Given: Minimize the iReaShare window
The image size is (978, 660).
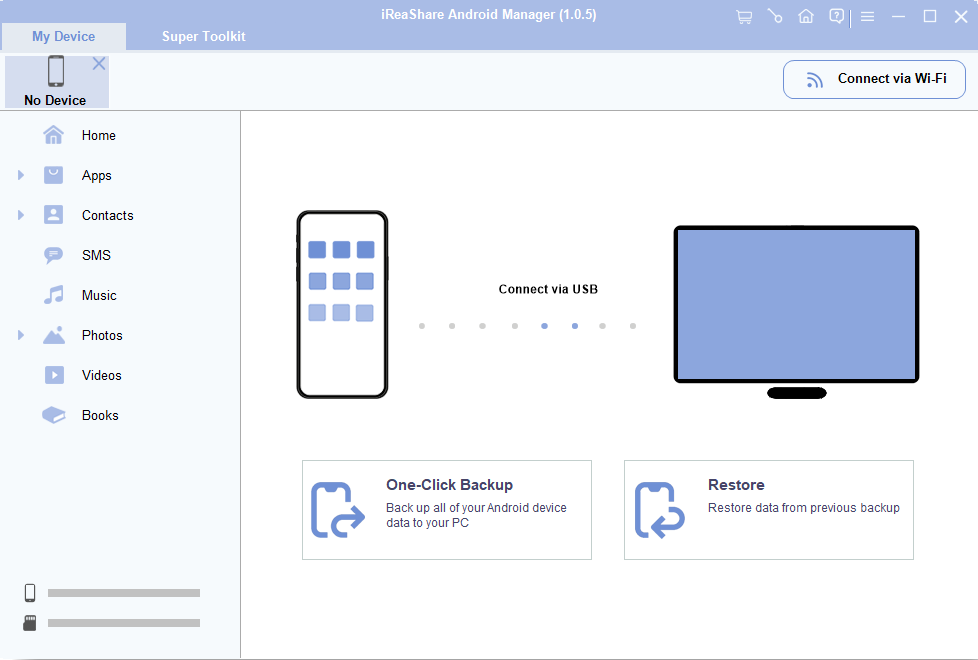Looking at the screenshot, I should pyautogui.click(x=898, y=17).
